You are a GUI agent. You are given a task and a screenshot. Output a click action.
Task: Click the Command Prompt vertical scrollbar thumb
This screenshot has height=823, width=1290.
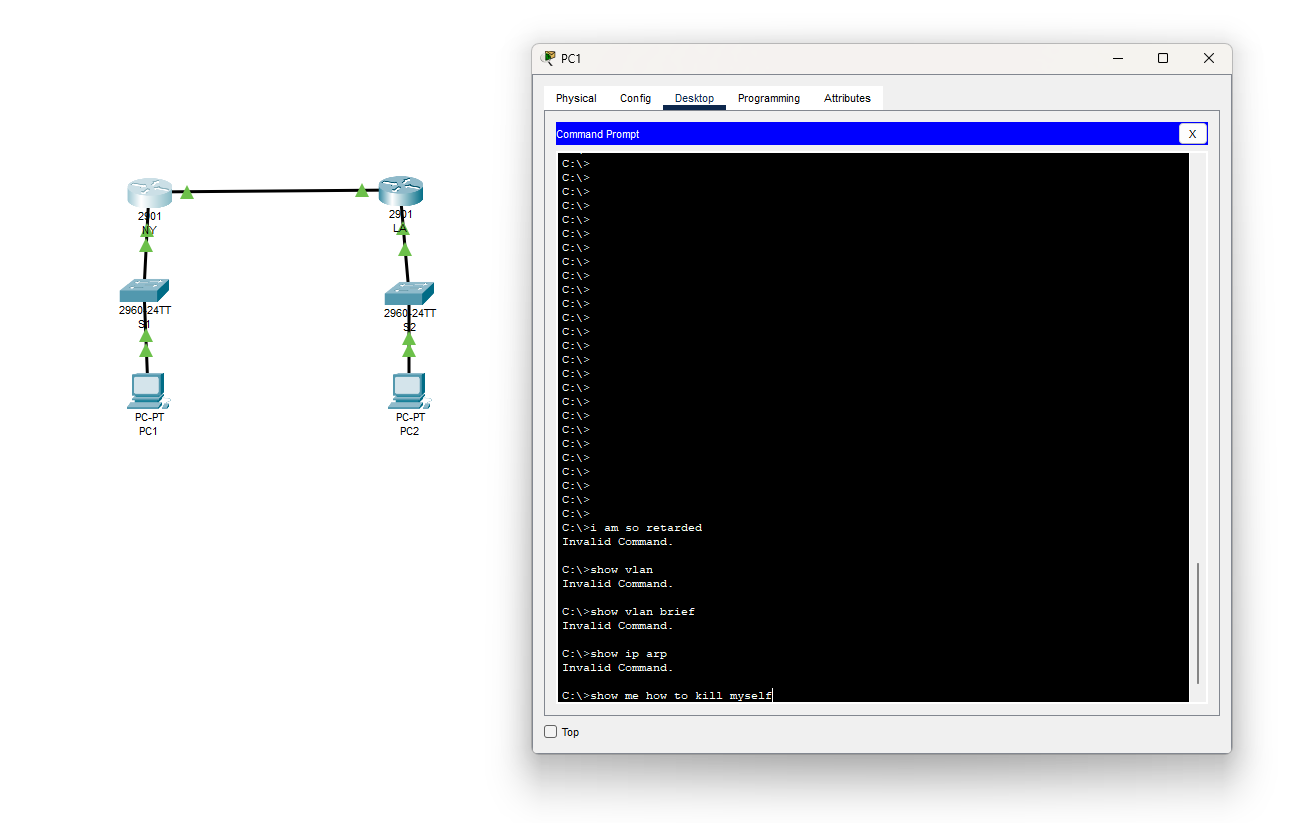click(1198, 623)
